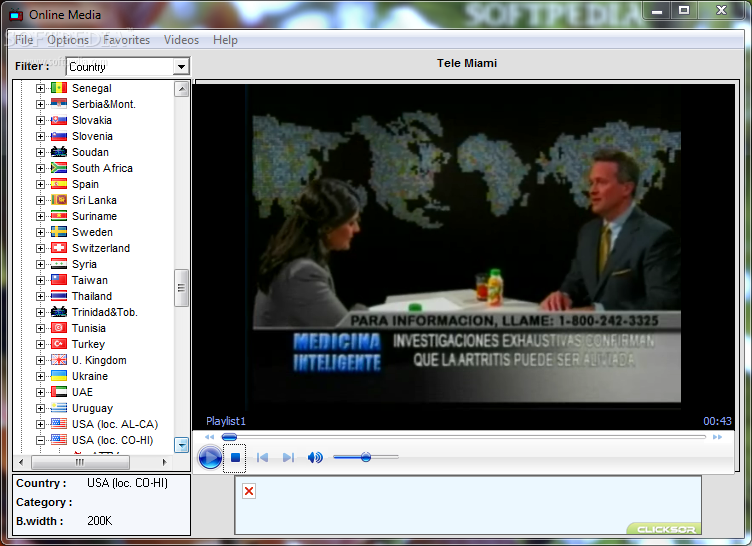
Task: Skip to the previous track
Action: (262, 458)
